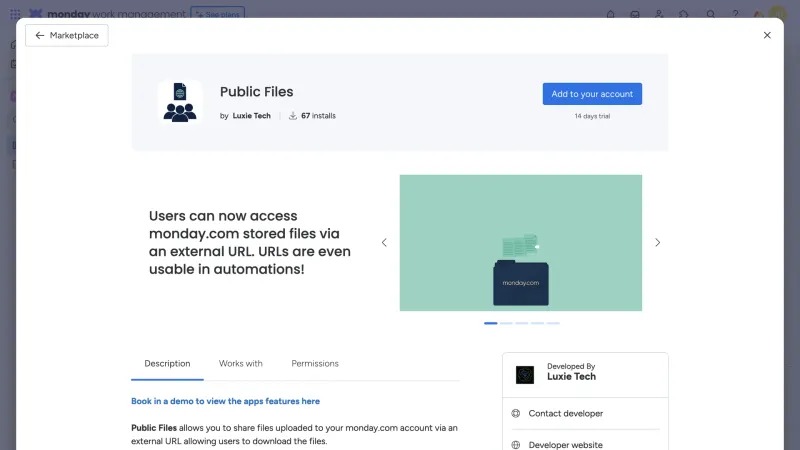This screenshot has width=800, height=450.
Task: Select the second carousel indicator dot
Action: point(506,323)
